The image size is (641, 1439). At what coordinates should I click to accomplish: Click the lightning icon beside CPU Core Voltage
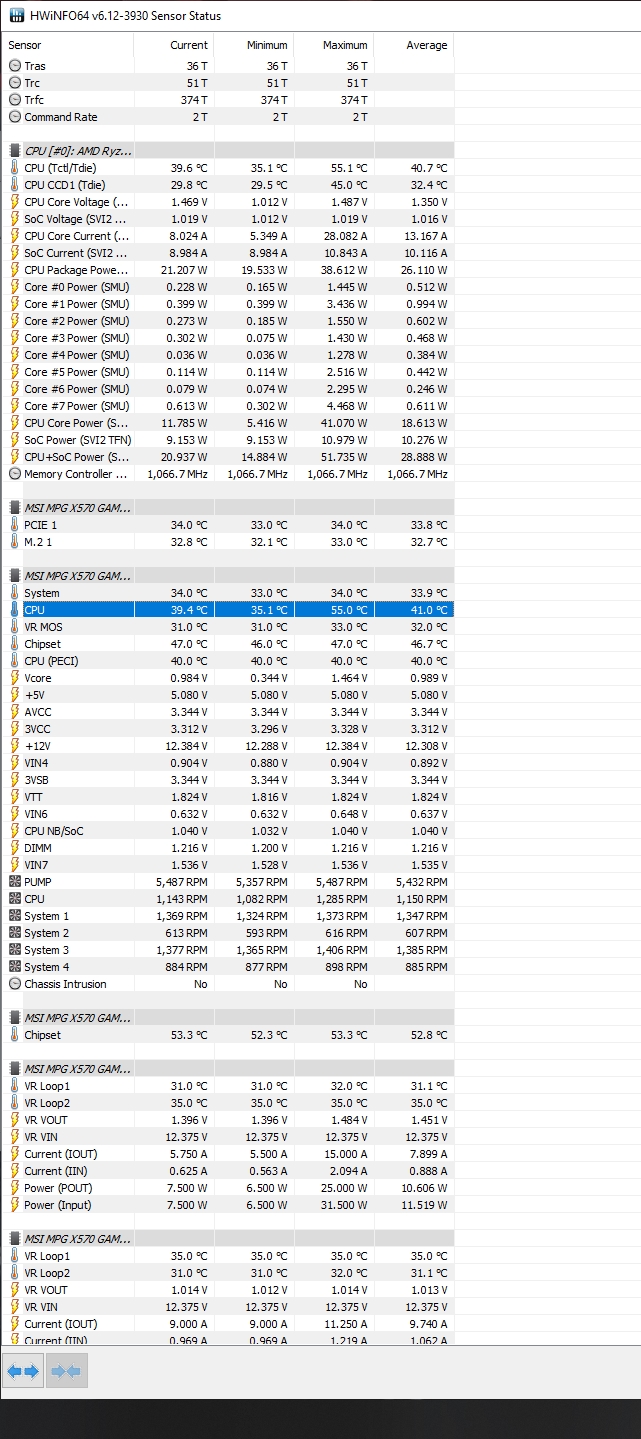click(14, 202)
